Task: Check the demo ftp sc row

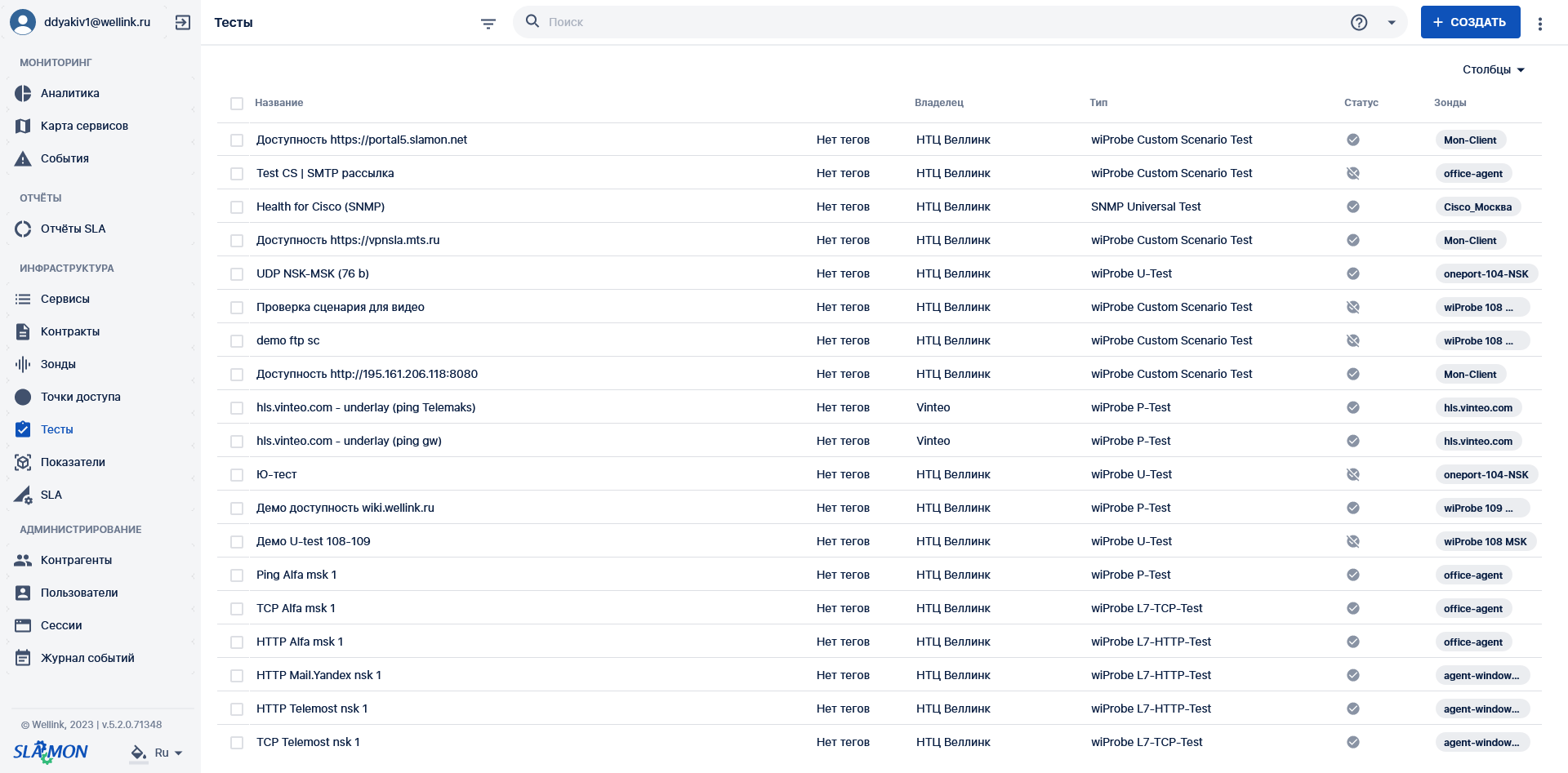Action: click(237, 341)
